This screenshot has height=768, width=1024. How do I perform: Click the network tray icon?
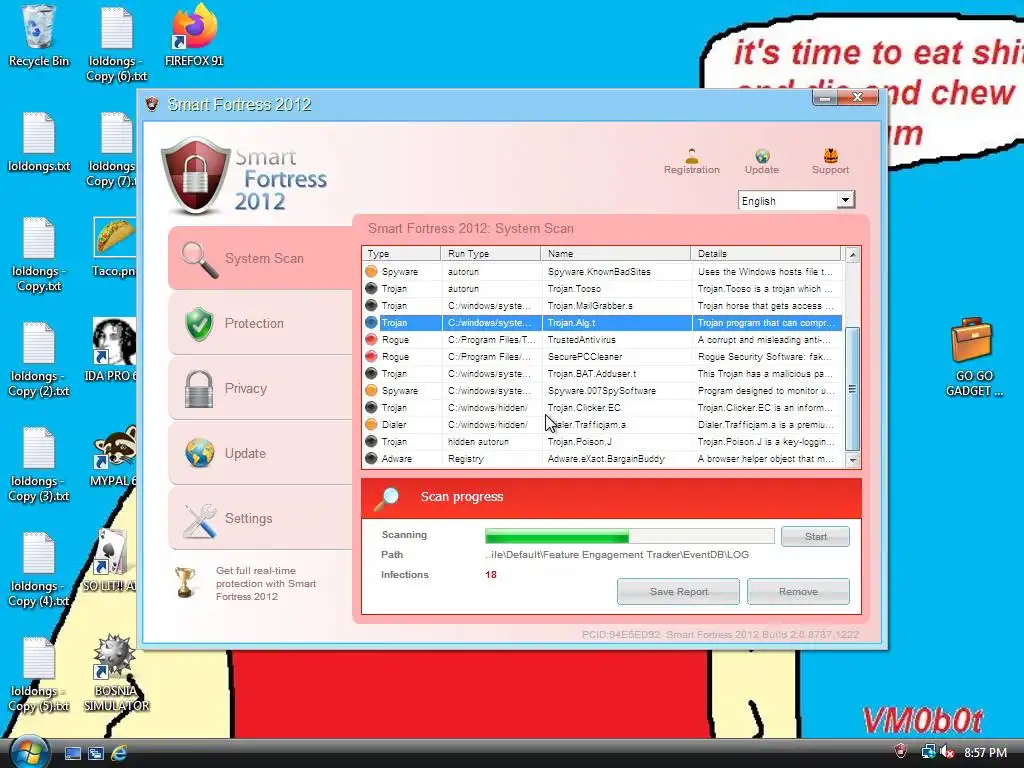coord(928,752)
